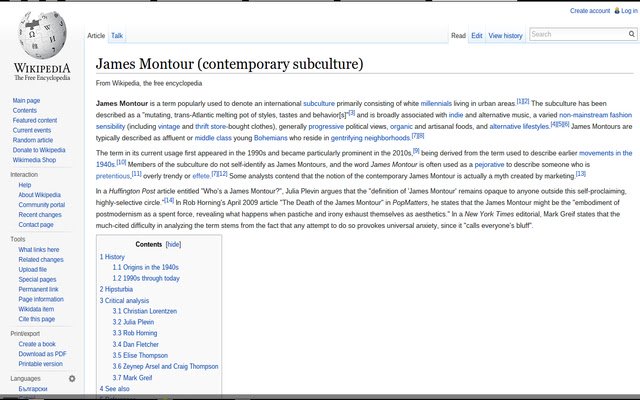The image size is (640, 400).
Task: Open the subculture link in first paragraph
Action: (x=319, y=104)
